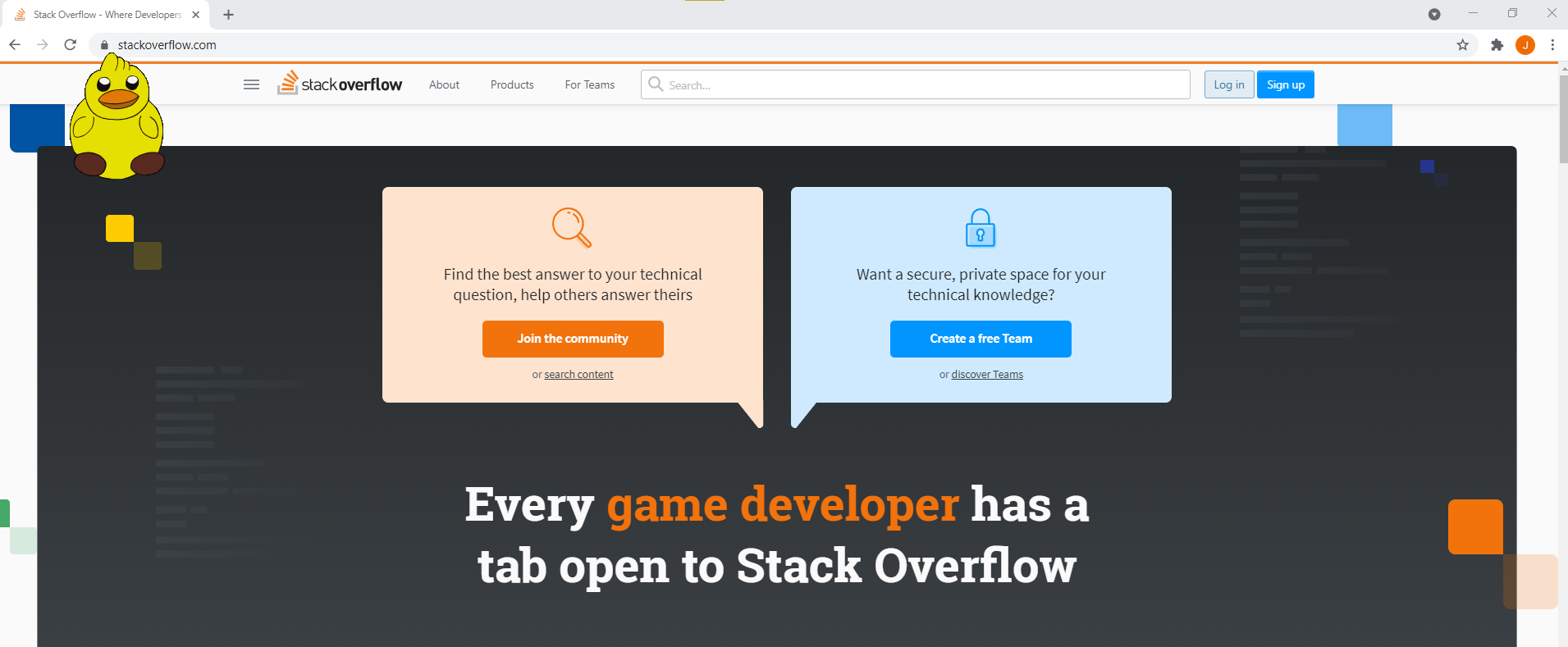Click the browser back arrow
This screenshot has width=1568, height=647.
pos(15,44)
